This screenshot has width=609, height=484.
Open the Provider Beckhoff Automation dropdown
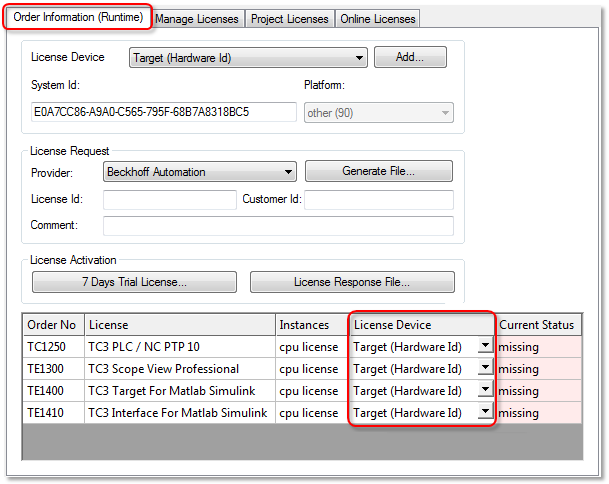point(200,172)
